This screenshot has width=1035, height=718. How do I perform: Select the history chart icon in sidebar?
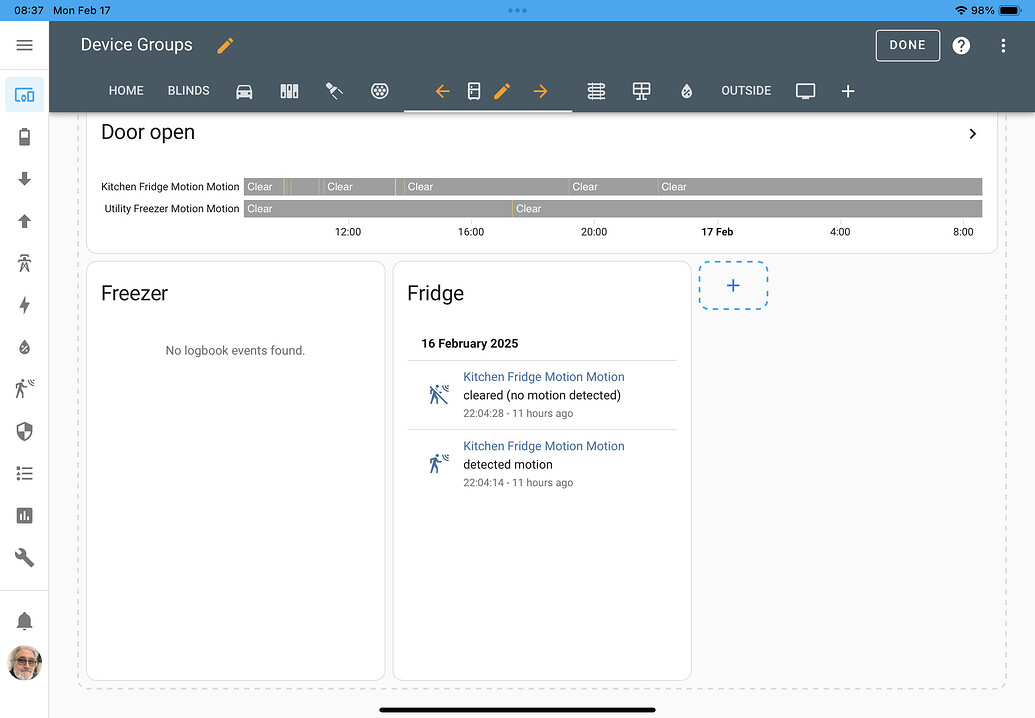24,515
